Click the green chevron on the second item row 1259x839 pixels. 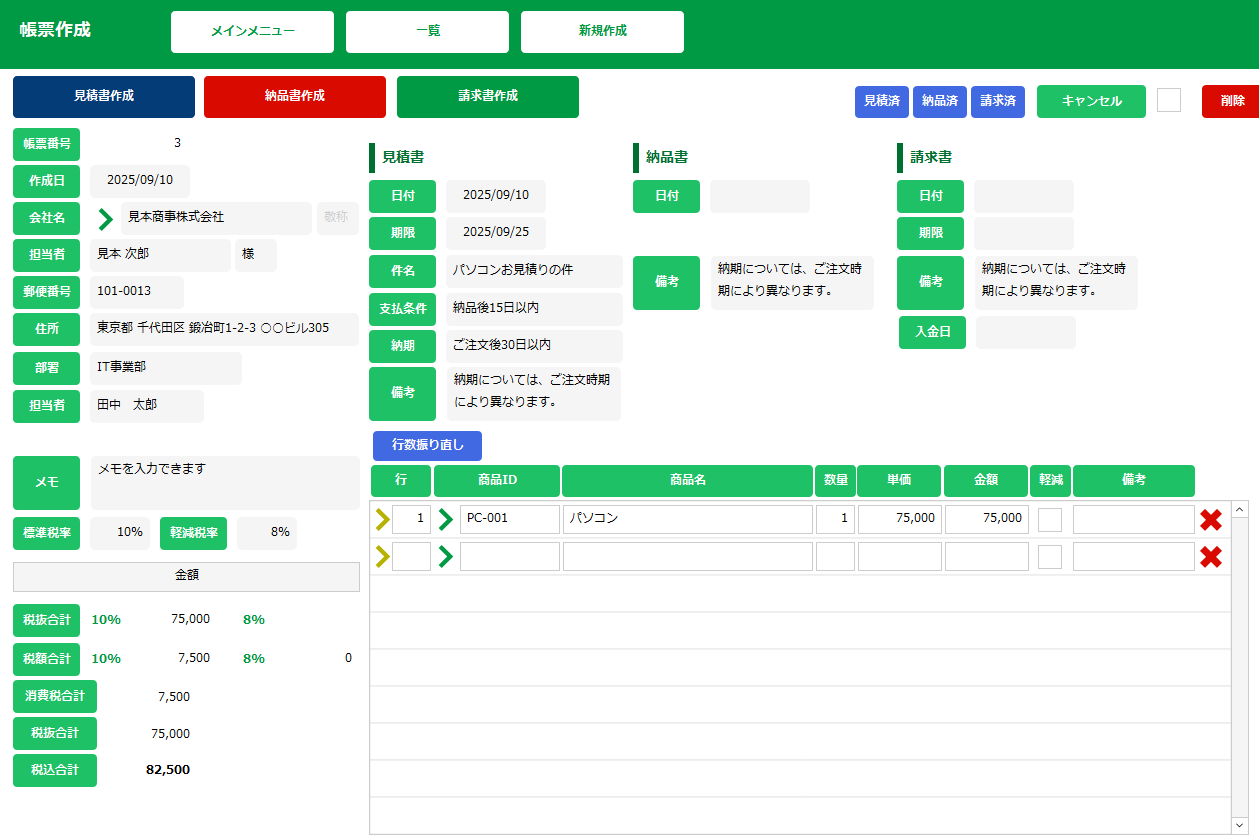click(446, 556)
